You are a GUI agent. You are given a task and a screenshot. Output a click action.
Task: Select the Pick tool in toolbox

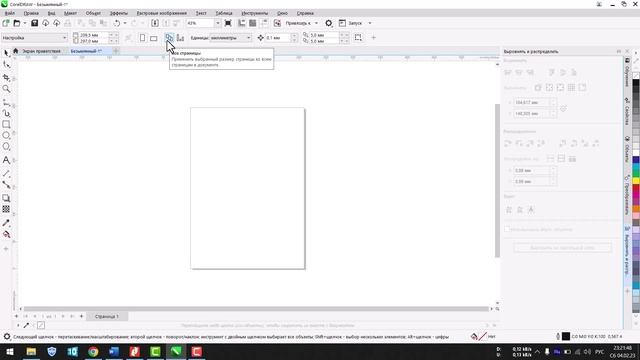[6, 53]
